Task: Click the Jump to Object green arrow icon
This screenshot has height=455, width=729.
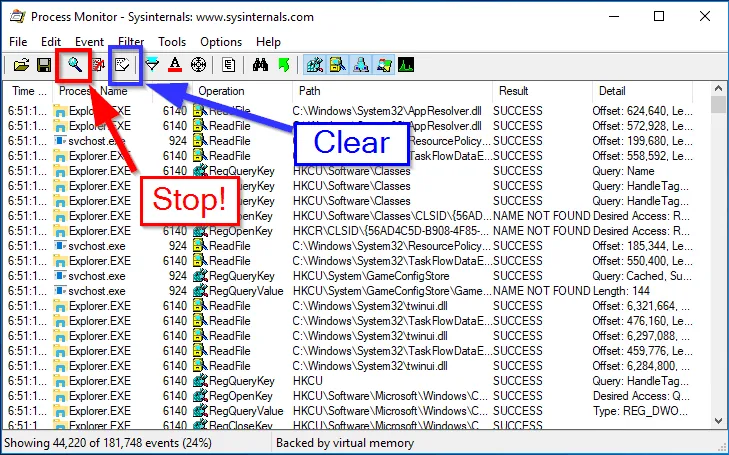Action: tap(283, 65)
